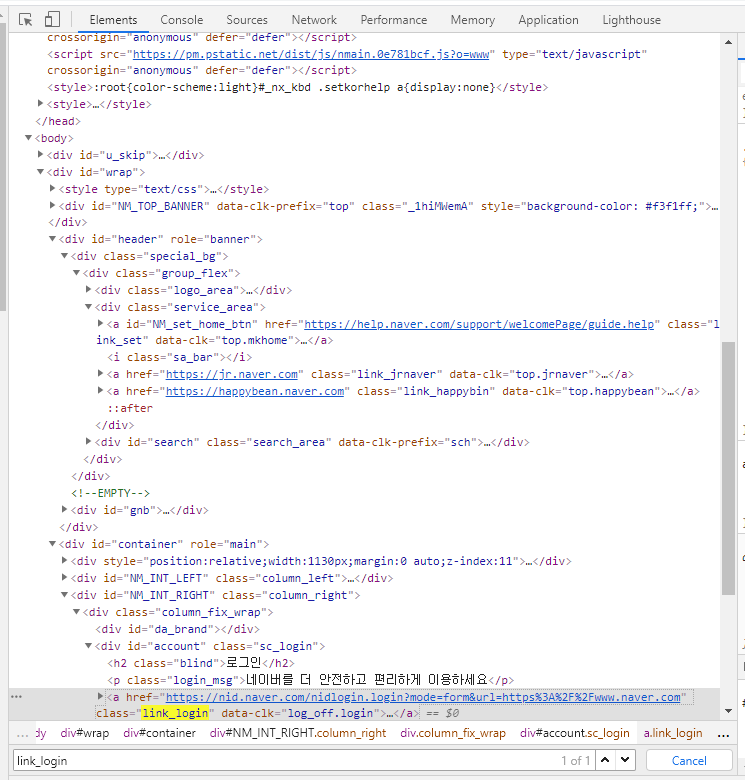
Task: Collapse the special_bg div
Action: [64, 256]
